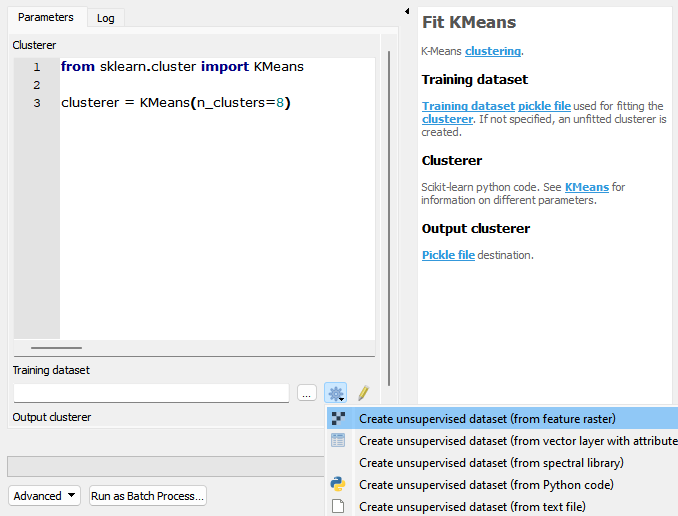
Task: Open the KMeans documentation link
Action: pos(587,187)
